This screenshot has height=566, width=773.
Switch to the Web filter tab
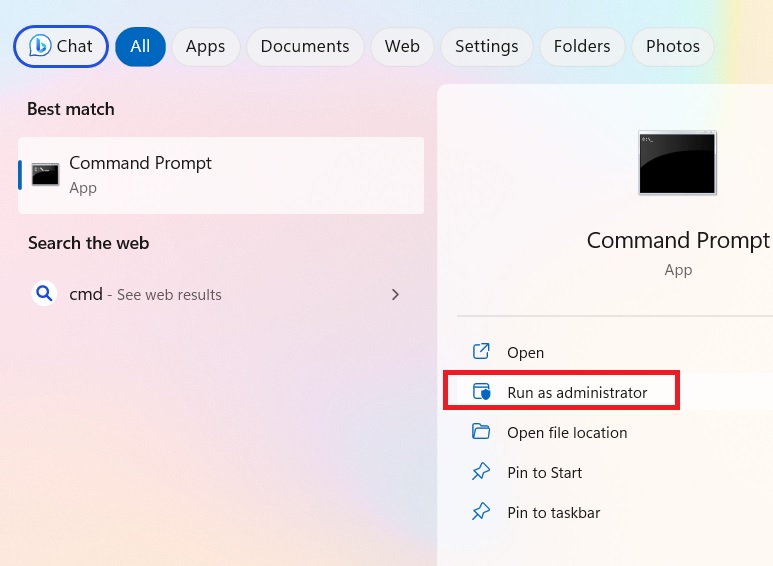coord(402,46)
